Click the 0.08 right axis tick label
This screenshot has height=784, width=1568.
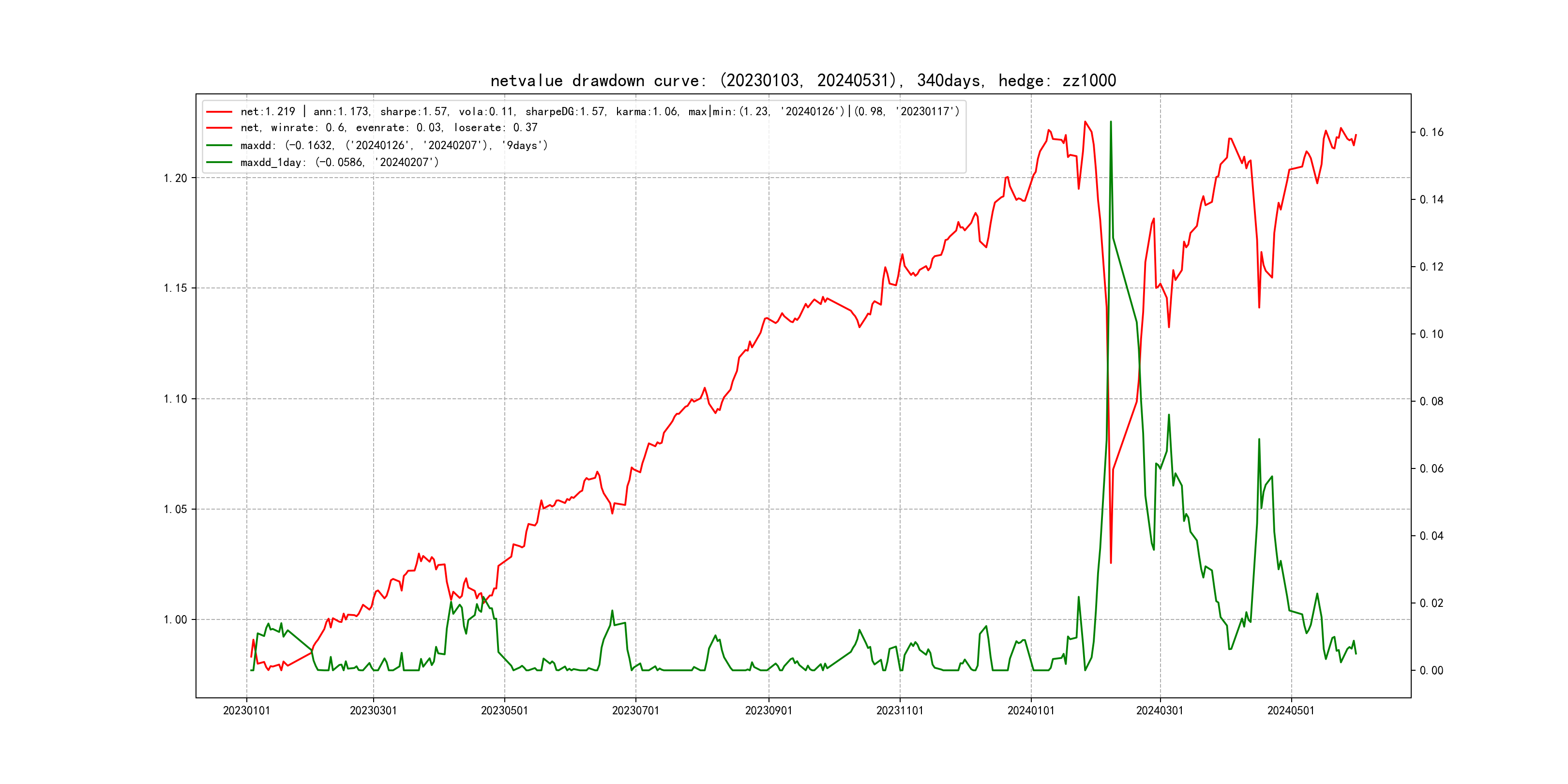1431,402
